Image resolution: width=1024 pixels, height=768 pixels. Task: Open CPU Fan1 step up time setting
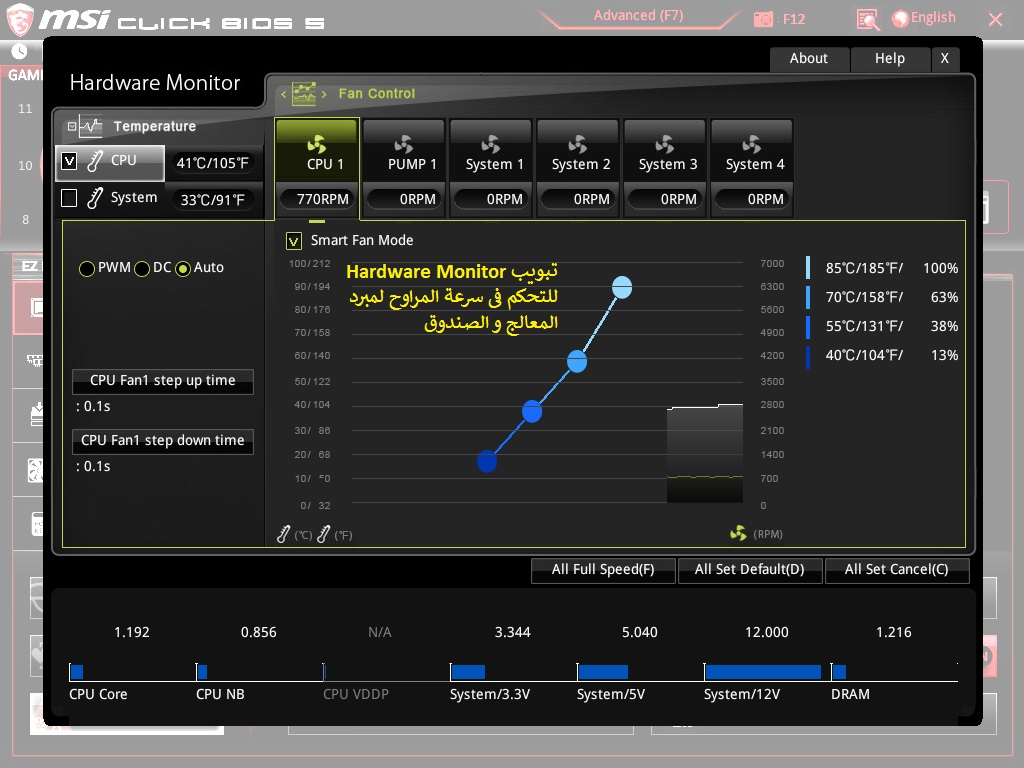pyautogui.click(x=163, y=381)
